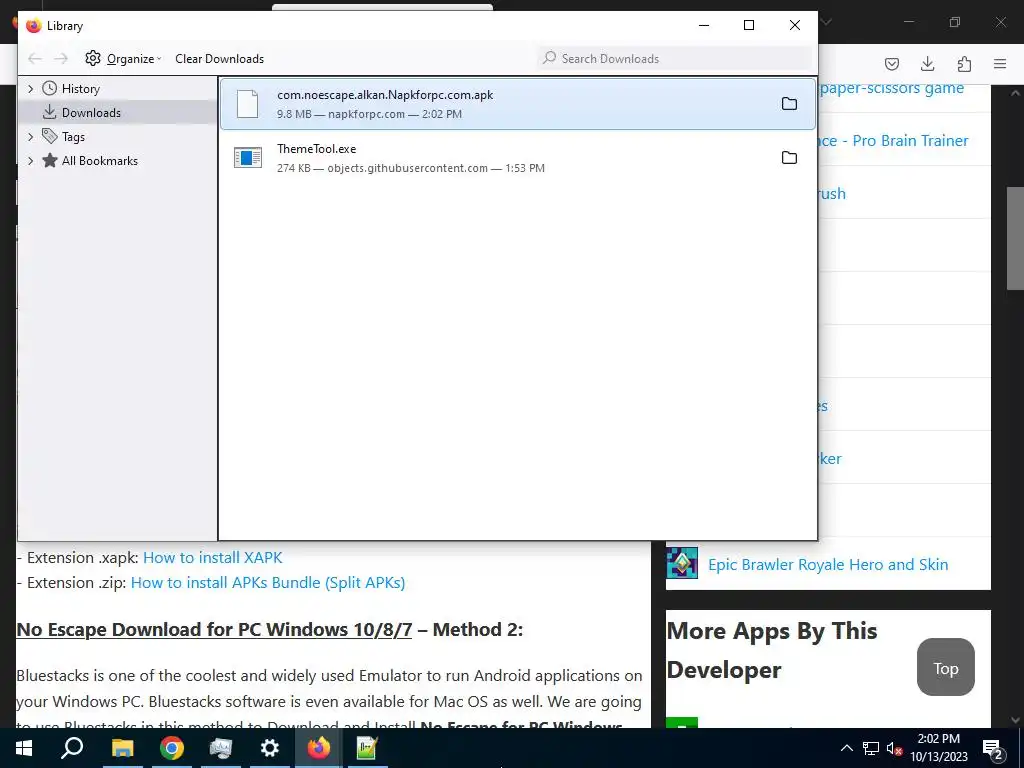Click the taskbar clock showing 2:02 PM
Image resolution: width=1024 pixels, height=768 pixels.
click(938, 748)
